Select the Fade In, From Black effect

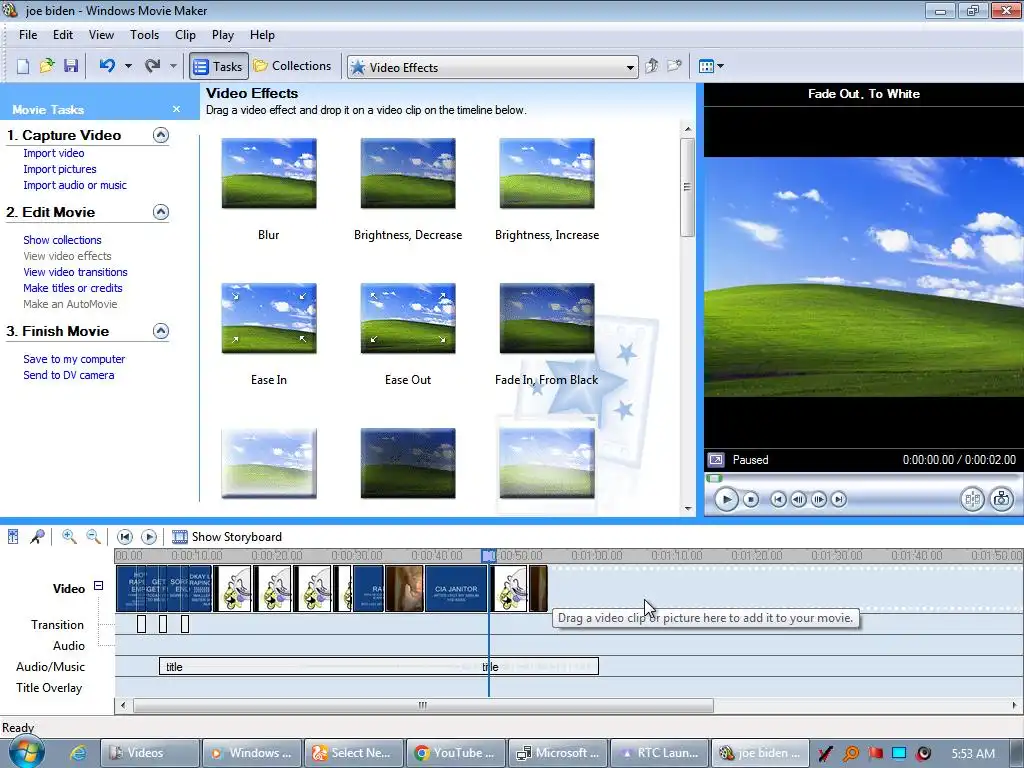(547, 319)
